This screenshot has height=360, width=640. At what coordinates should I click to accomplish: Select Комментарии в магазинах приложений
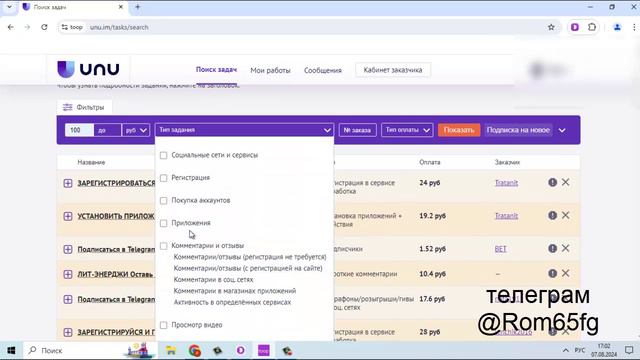click(235, 291)
